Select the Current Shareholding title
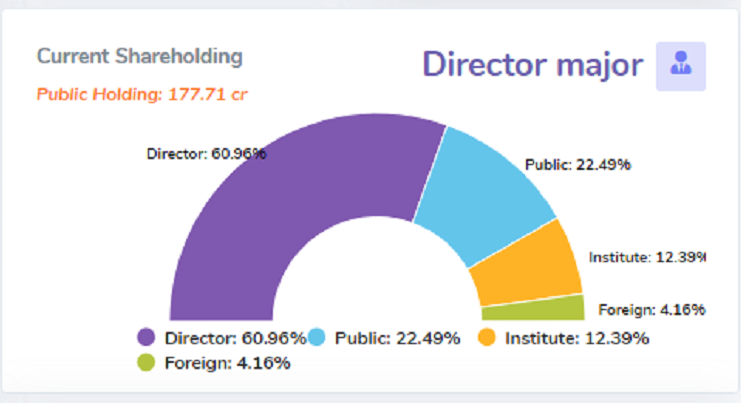The height and width of the screenshot is (403, 741). click(x=139, y=56)
